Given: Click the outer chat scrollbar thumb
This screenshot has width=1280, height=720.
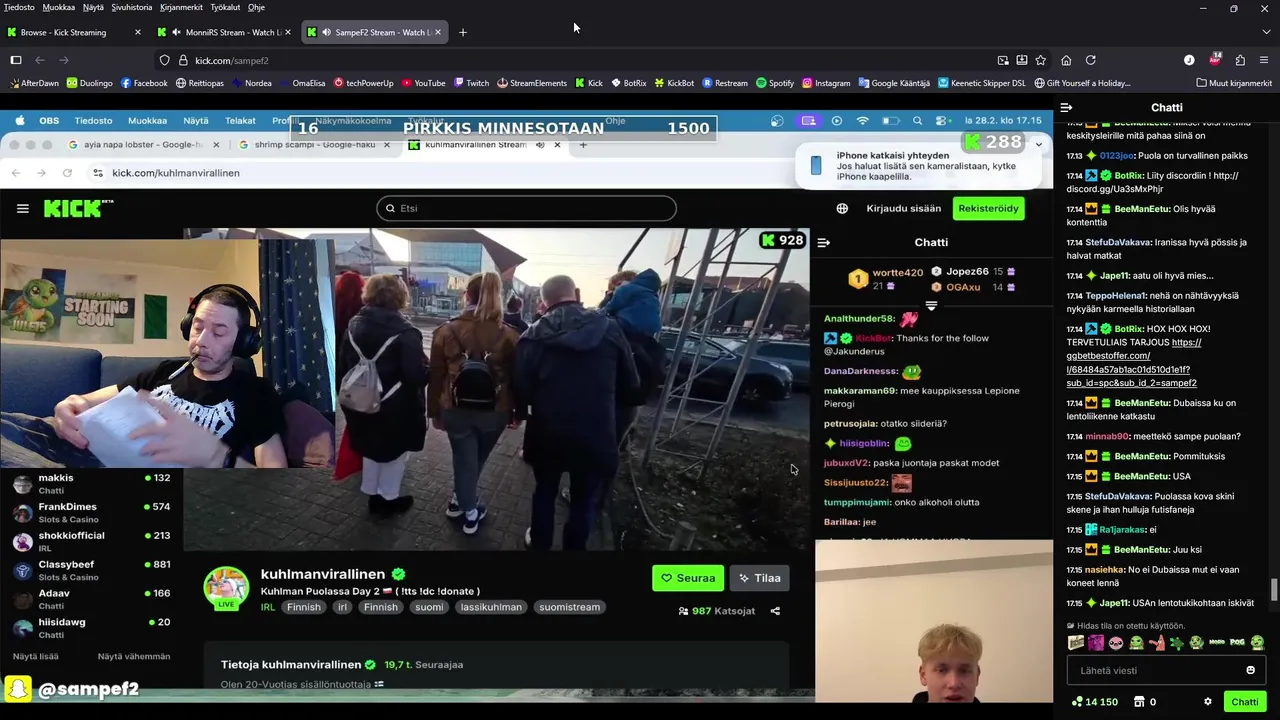Looking at the screenshot, I should 1274,590.
